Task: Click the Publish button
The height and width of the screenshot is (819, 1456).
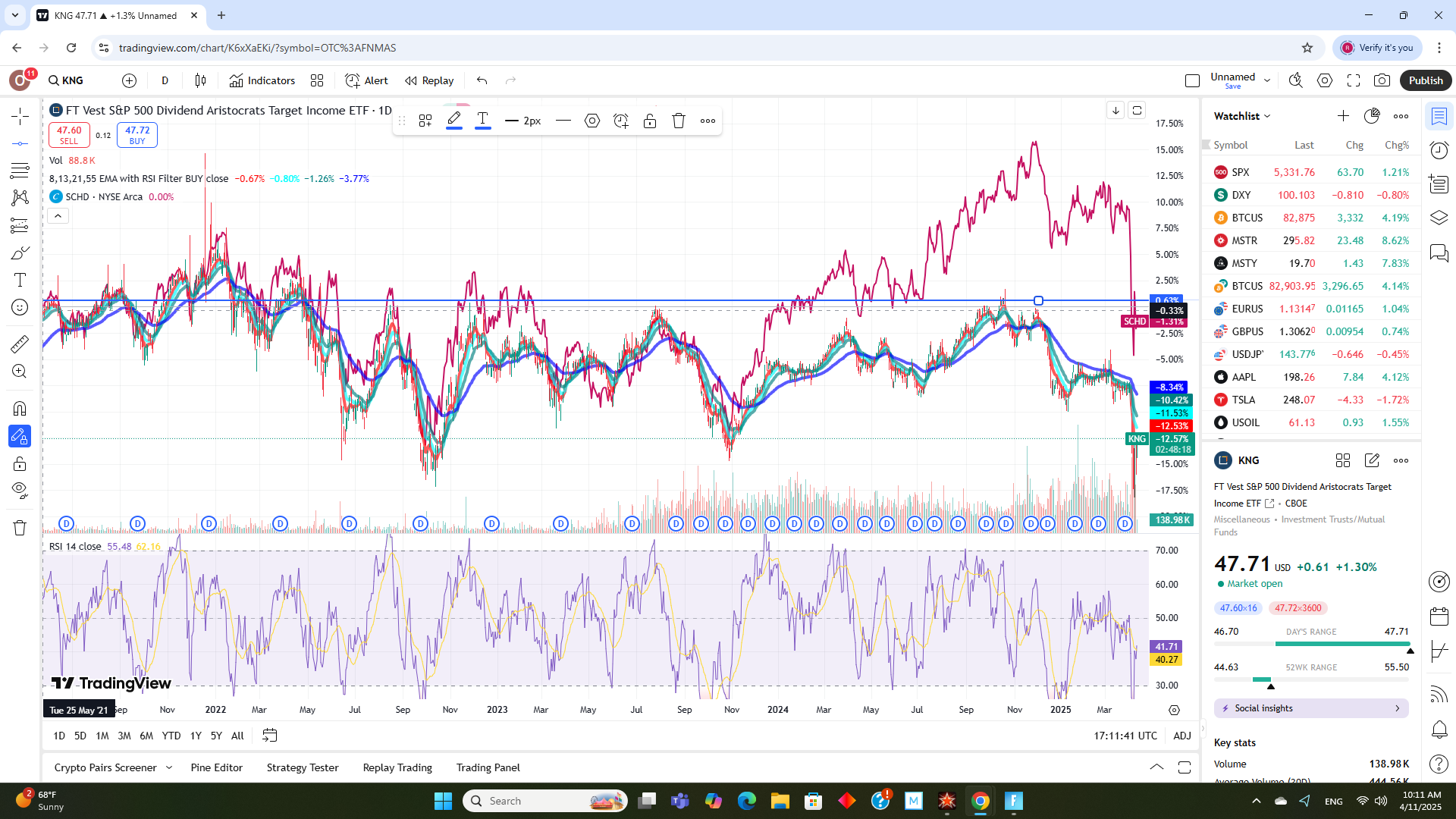Action: coord(1426,80)
